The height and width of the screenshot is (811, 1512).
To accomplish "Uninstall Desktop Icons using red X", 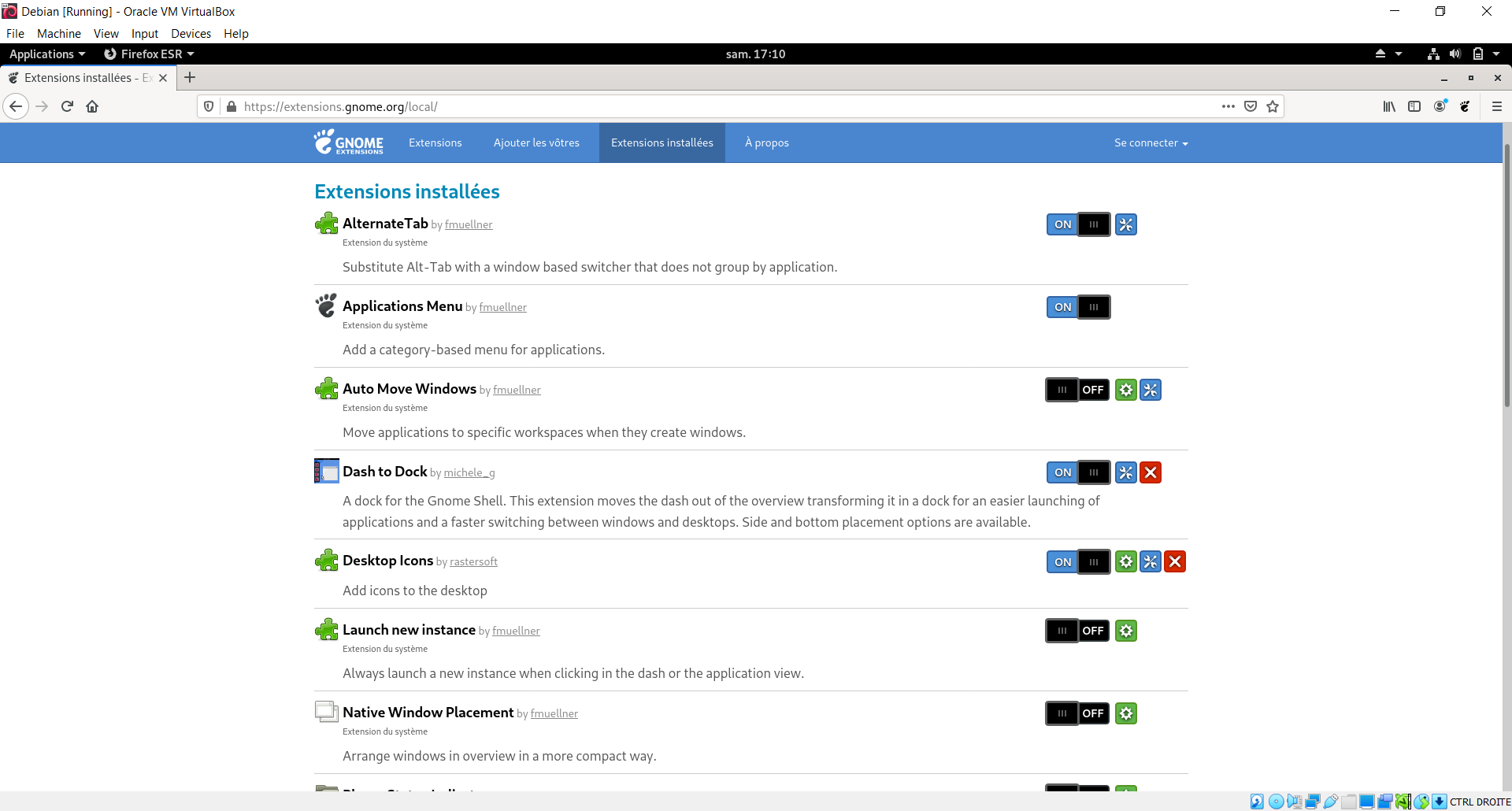I will pos(1175,561).
